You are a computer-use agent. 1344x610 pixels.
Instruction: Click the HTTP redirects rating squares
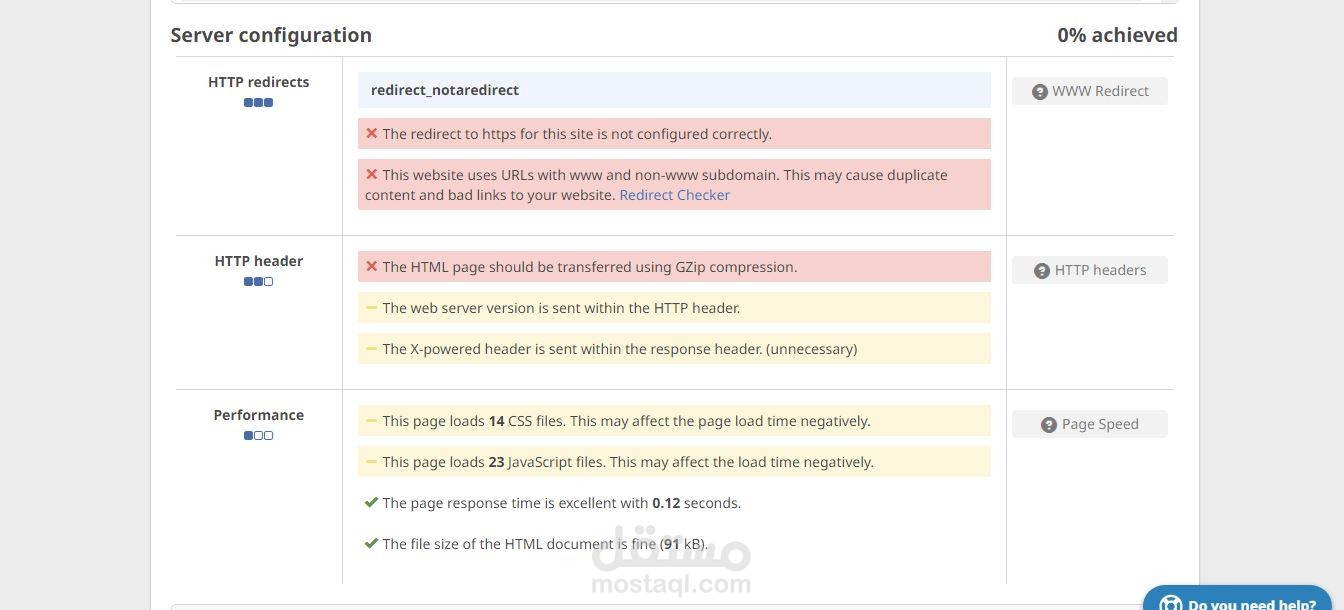pyautogui.click(x=258, y=102)
